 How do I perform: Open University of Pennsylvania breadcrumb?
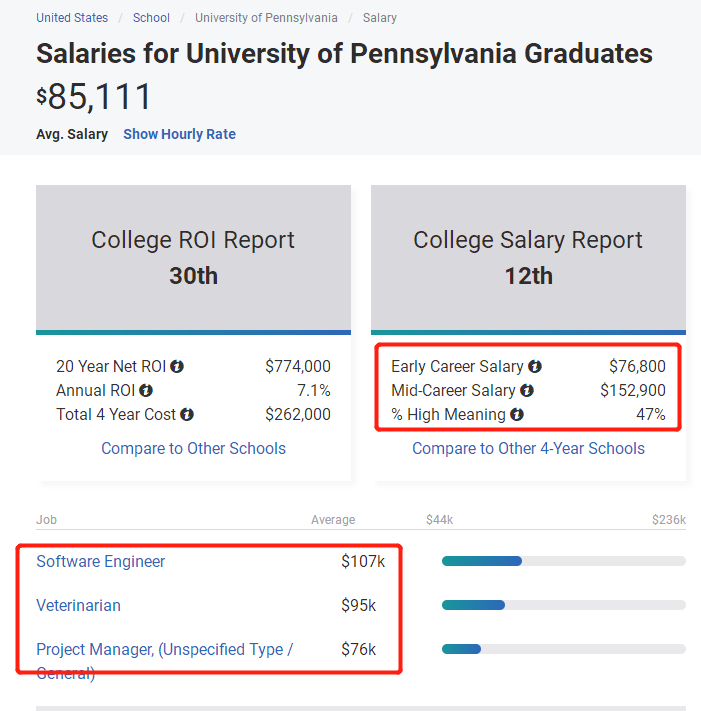[x=266, y=18]
